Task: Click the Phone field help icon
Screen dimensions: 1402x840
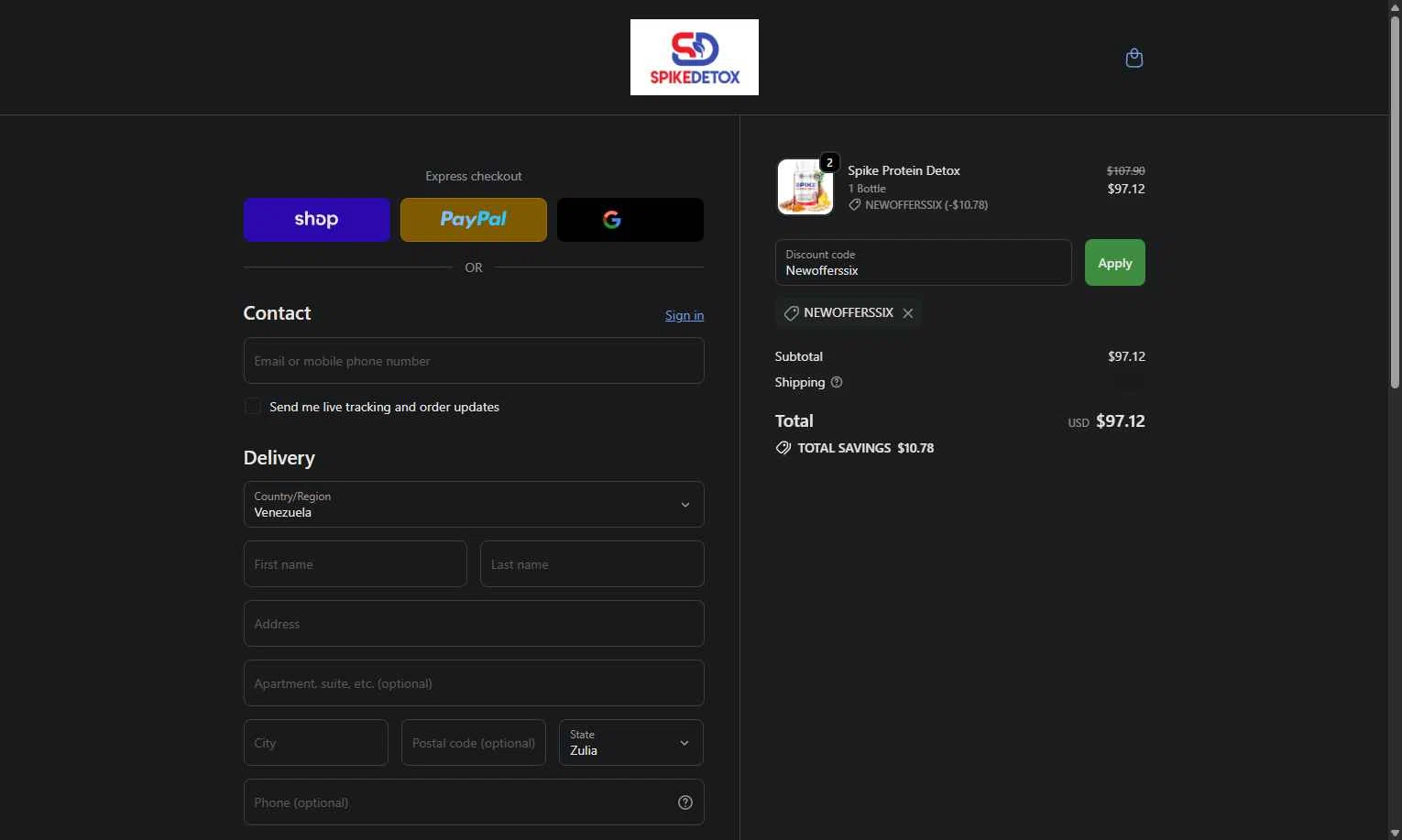Action: pyautogui.click(x=685, y=802)
